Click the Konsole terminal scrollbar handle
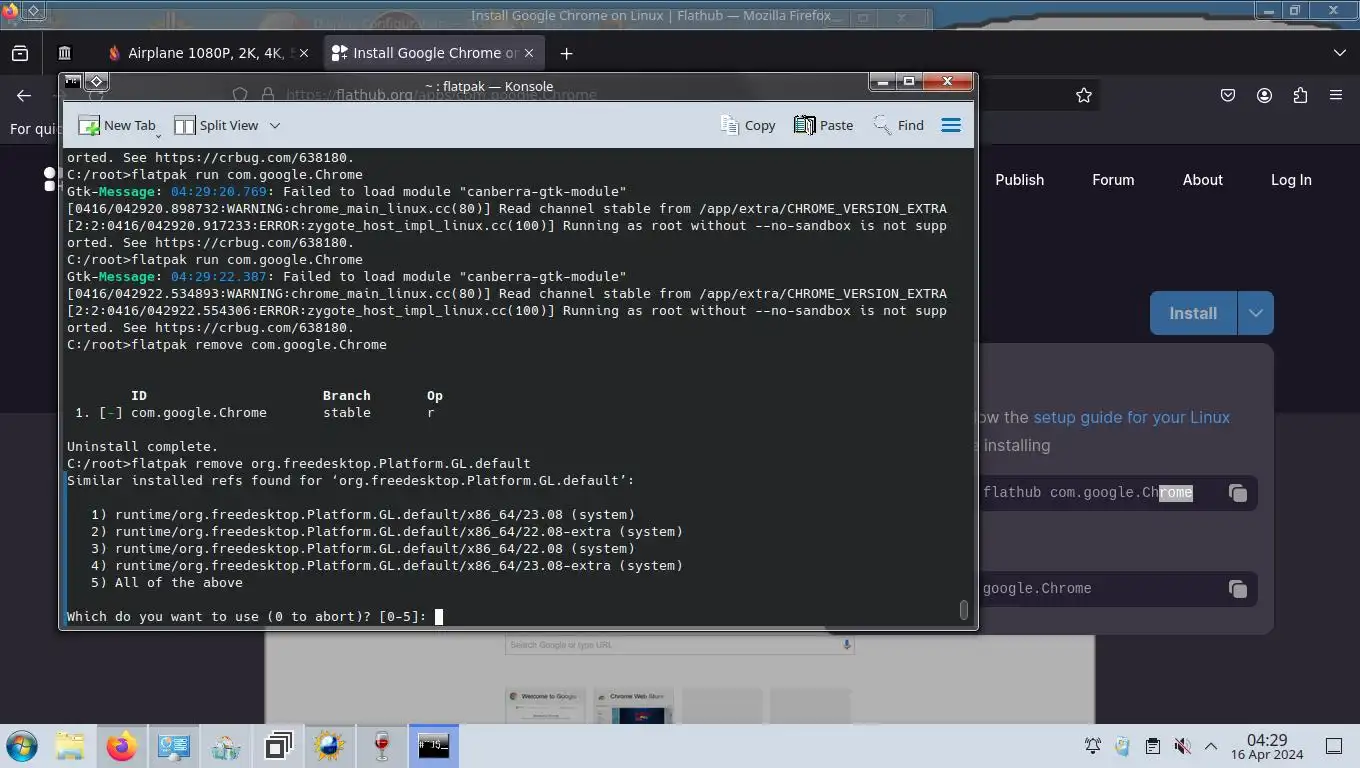This screenshot has height=768, width=1360. click(964, 609)
